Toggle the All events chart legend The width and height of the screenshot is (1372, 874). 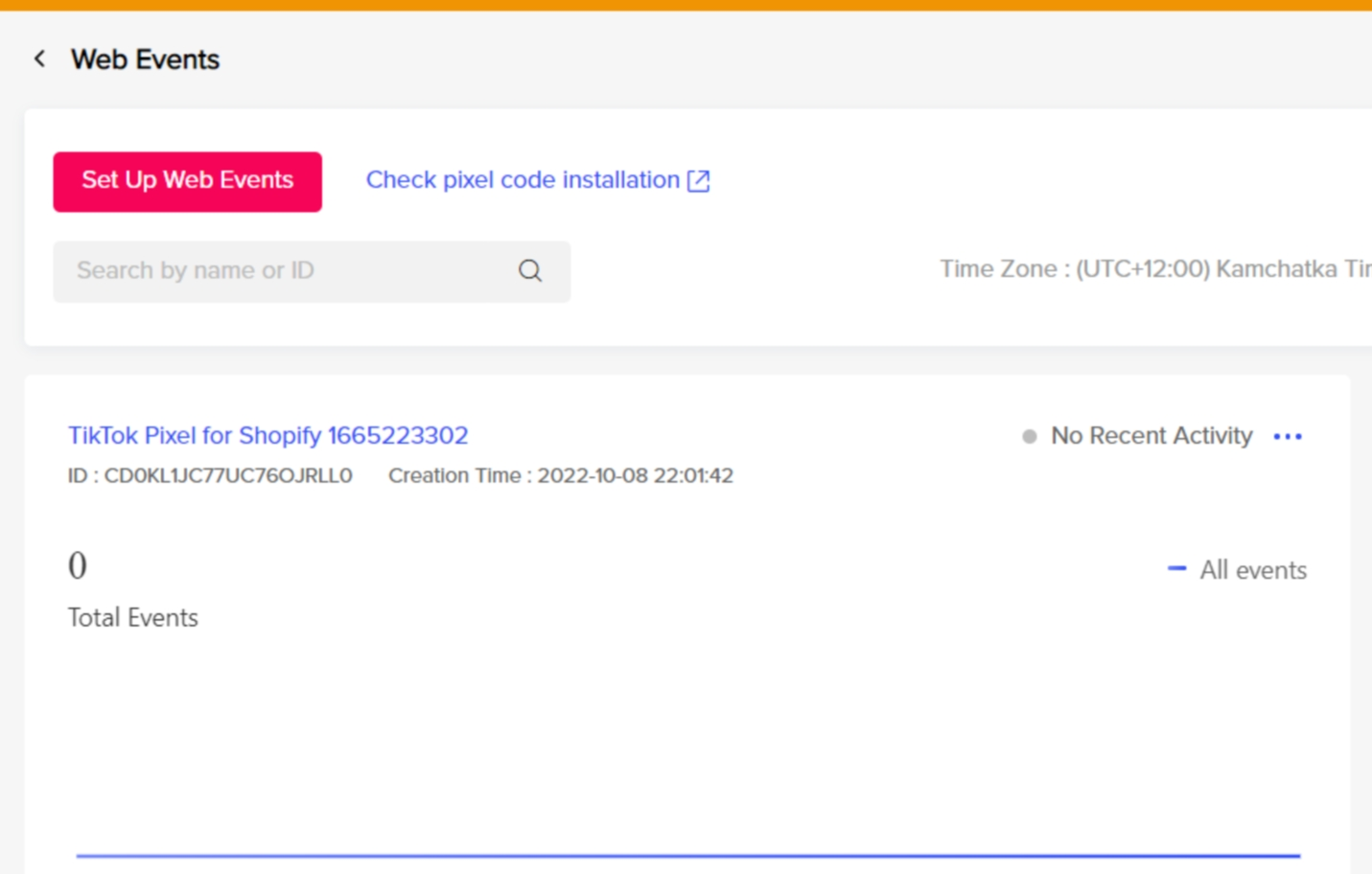(x=1237, y=570)
